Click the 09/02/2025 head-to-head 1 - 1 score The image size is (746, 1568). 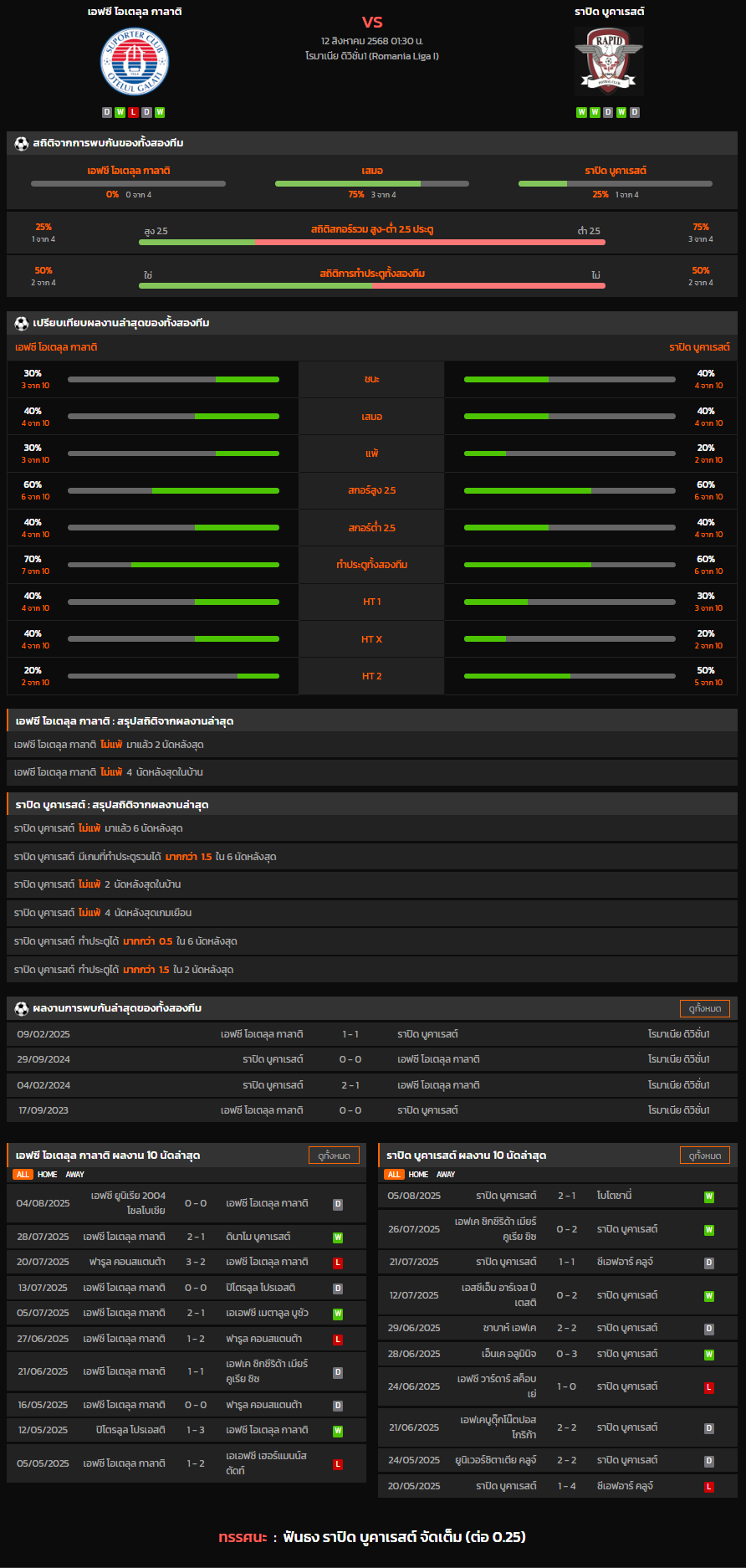pos(350,1035)
